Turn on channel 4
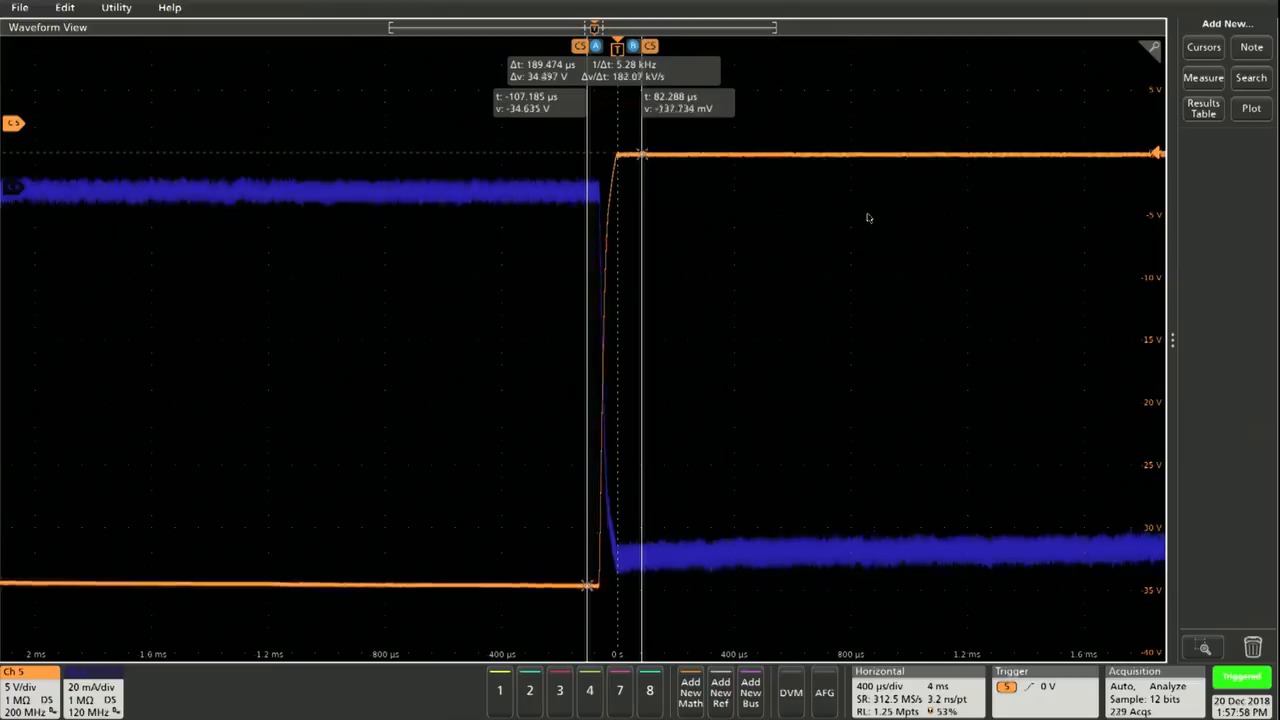Viewport: 1280px width, 720px height. tap(589, 690)
